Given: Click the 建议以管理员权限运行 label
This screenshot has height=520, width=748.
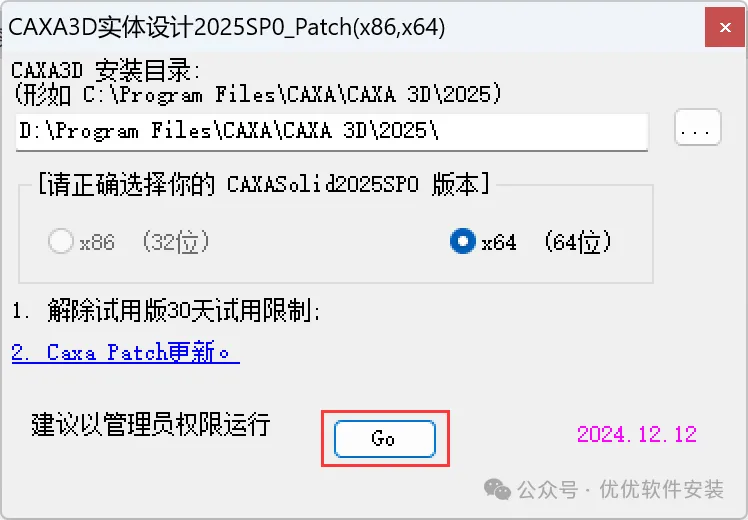Looking at the screenshot, I should [151, 424].
